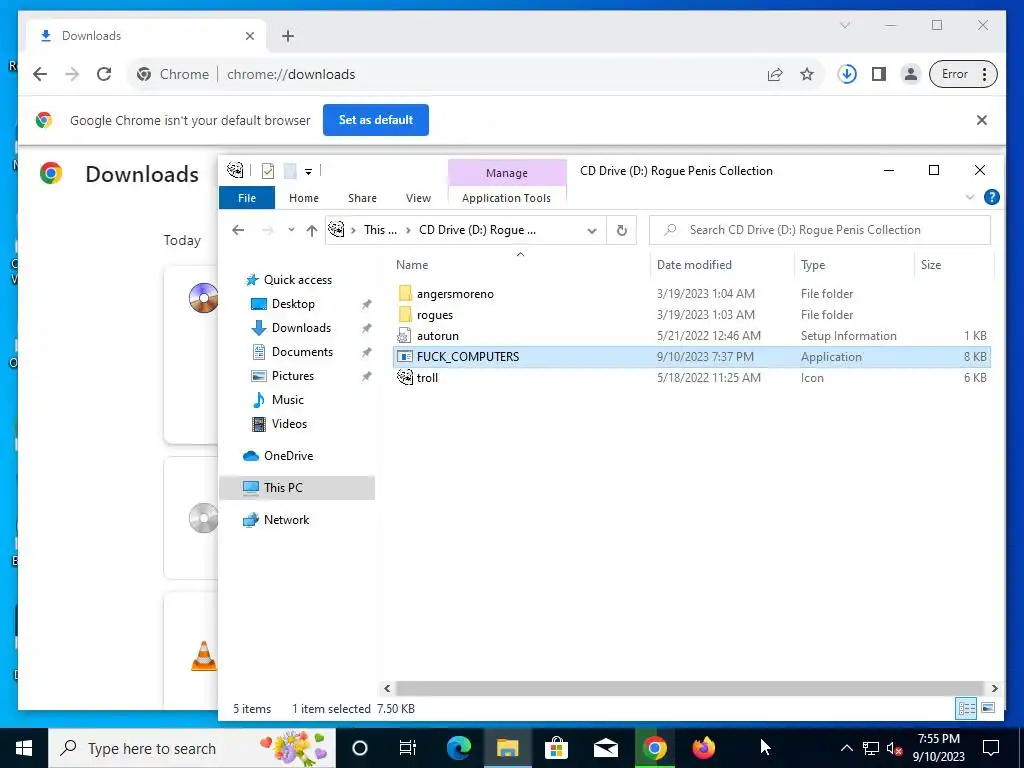Switch to Details view layout icon

967,708
